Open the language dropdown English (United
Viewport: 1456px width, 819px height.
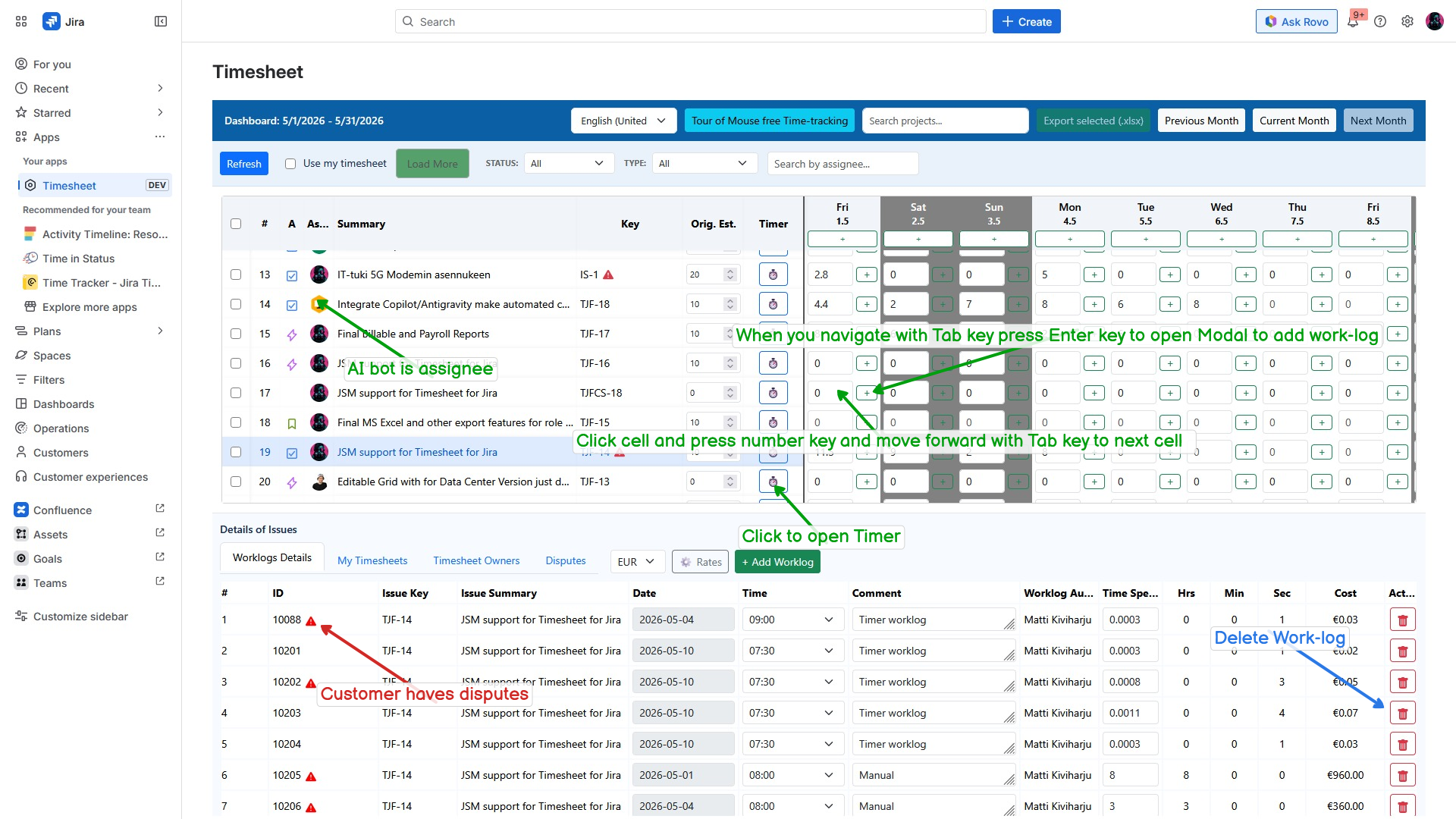(x=623, y=121)
